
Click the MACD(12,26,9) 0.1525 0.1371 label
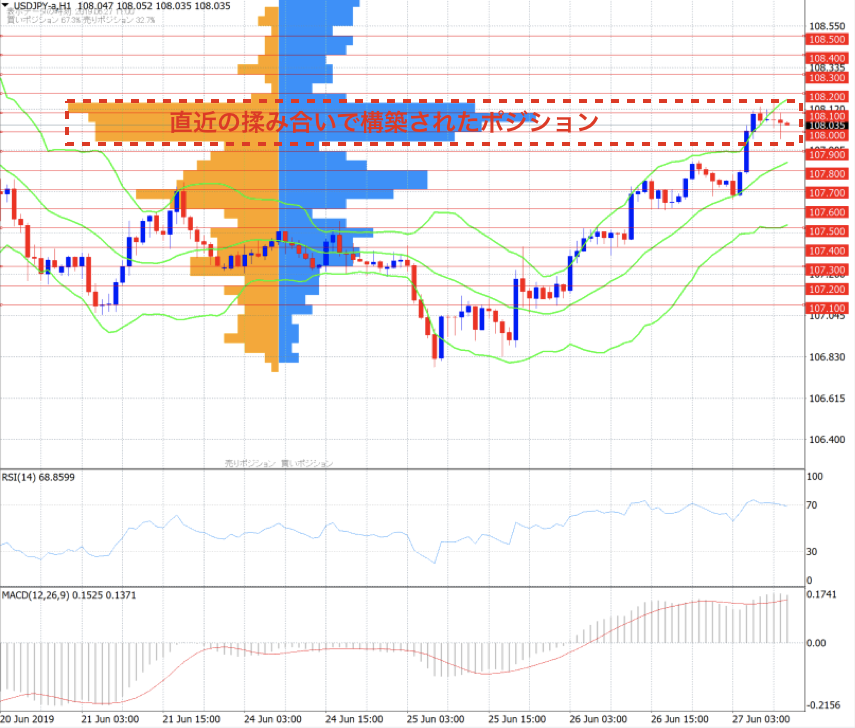69,595
